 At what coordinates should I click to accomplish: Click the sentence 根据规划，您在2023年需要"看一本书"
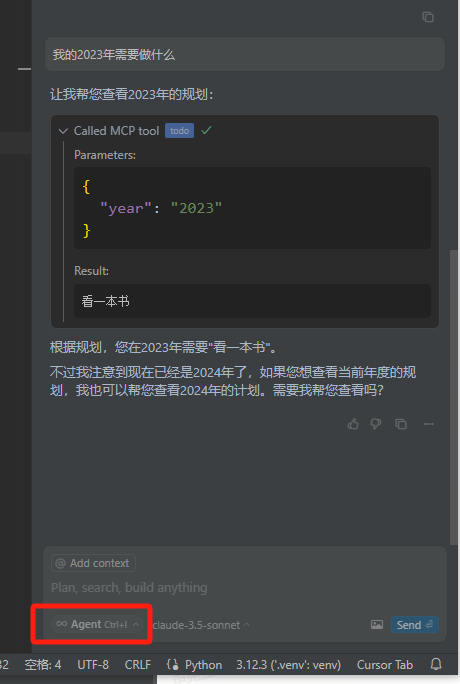[x=163, y=347]
